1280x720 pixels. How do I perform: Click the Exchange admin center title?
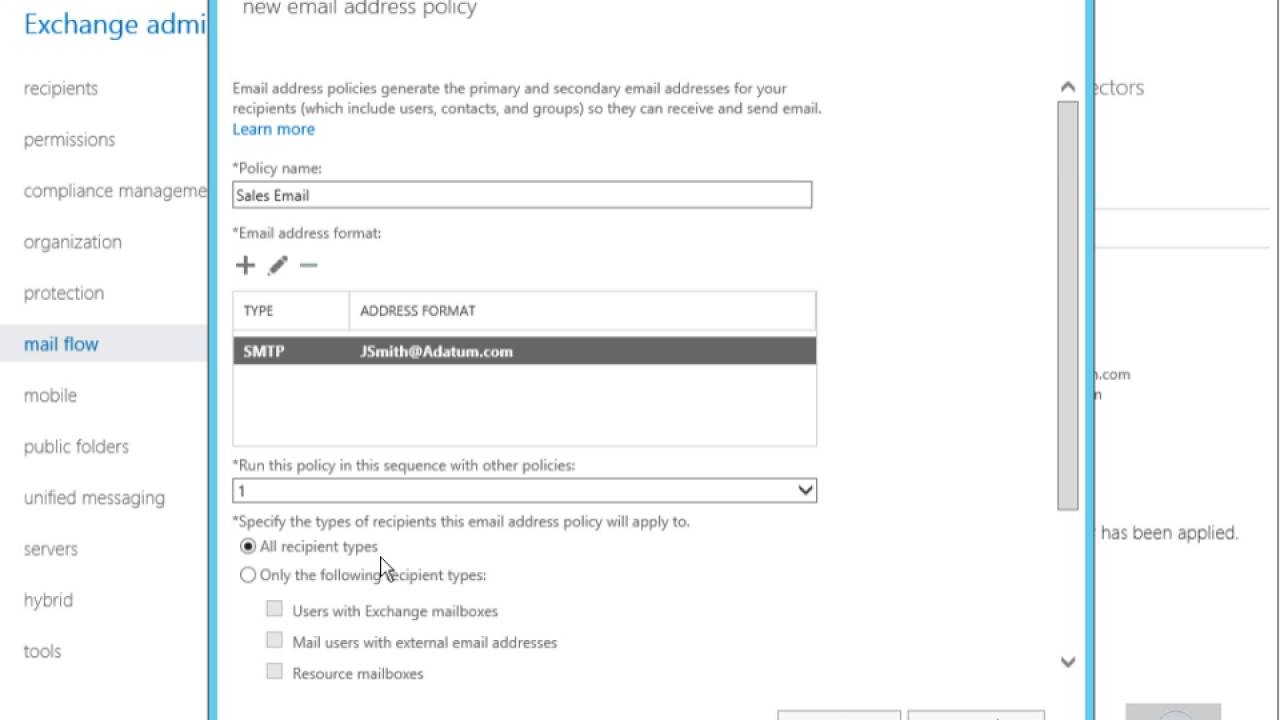(115, 24)
